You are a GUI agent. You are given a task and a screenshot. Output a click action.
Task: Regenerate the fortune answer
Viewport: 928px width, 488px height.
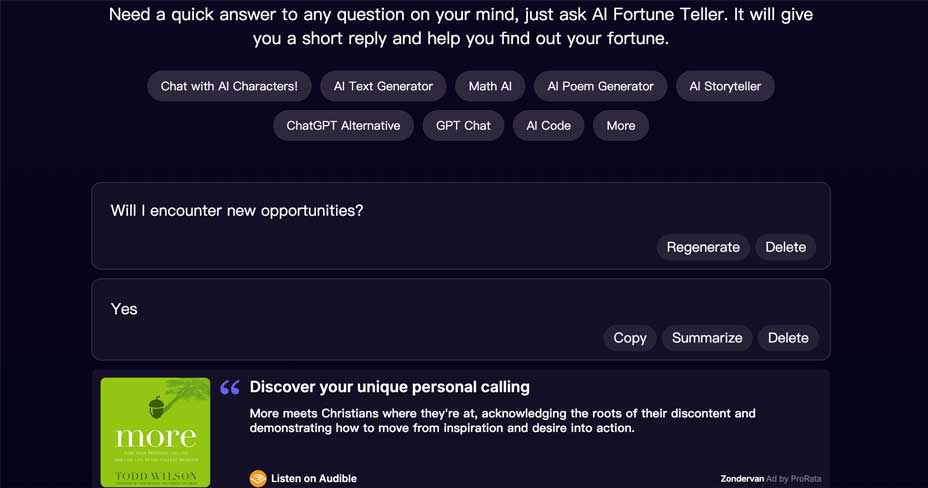pyautogui.click(x=703, y=247)
